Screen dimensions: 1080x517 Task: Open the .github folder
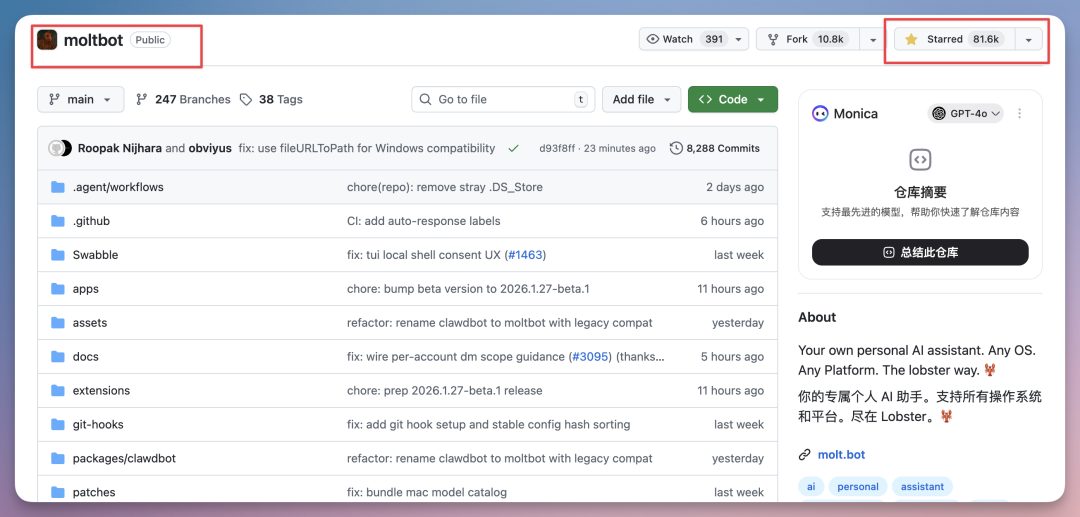91,221
